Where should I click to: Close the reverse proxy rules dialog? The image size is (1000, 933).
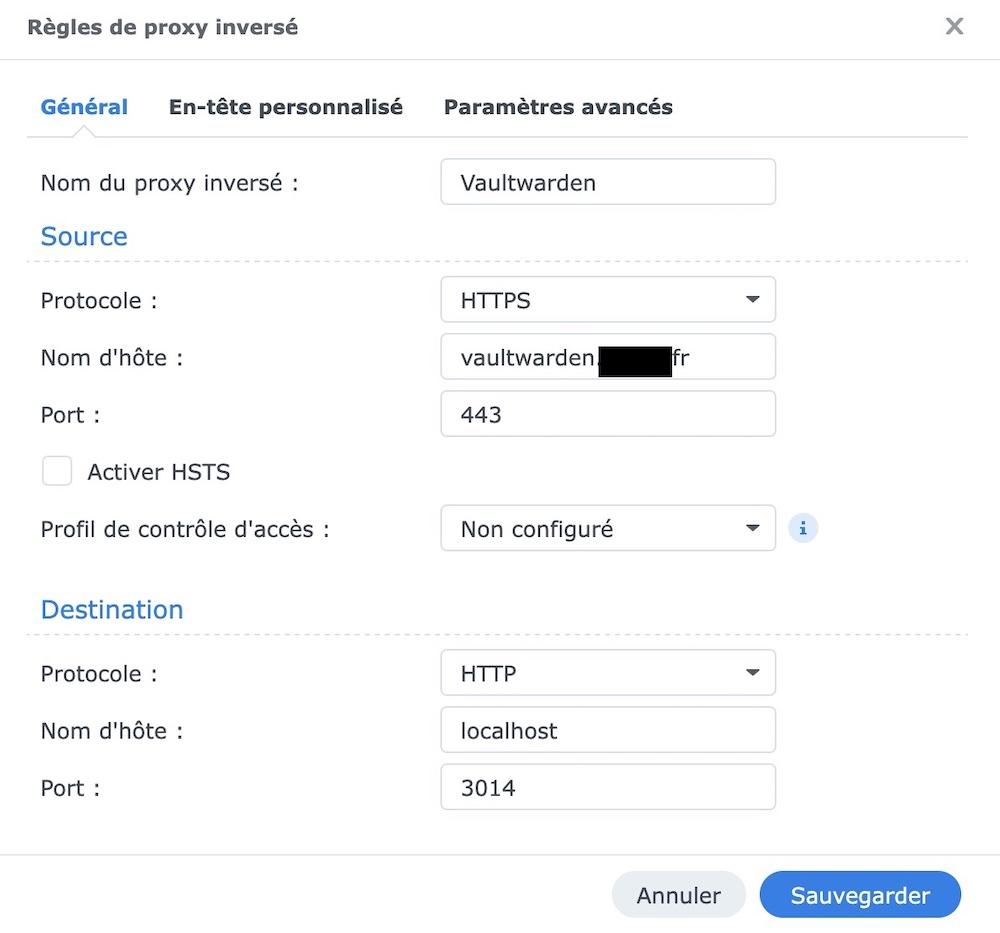click(954, 27)
